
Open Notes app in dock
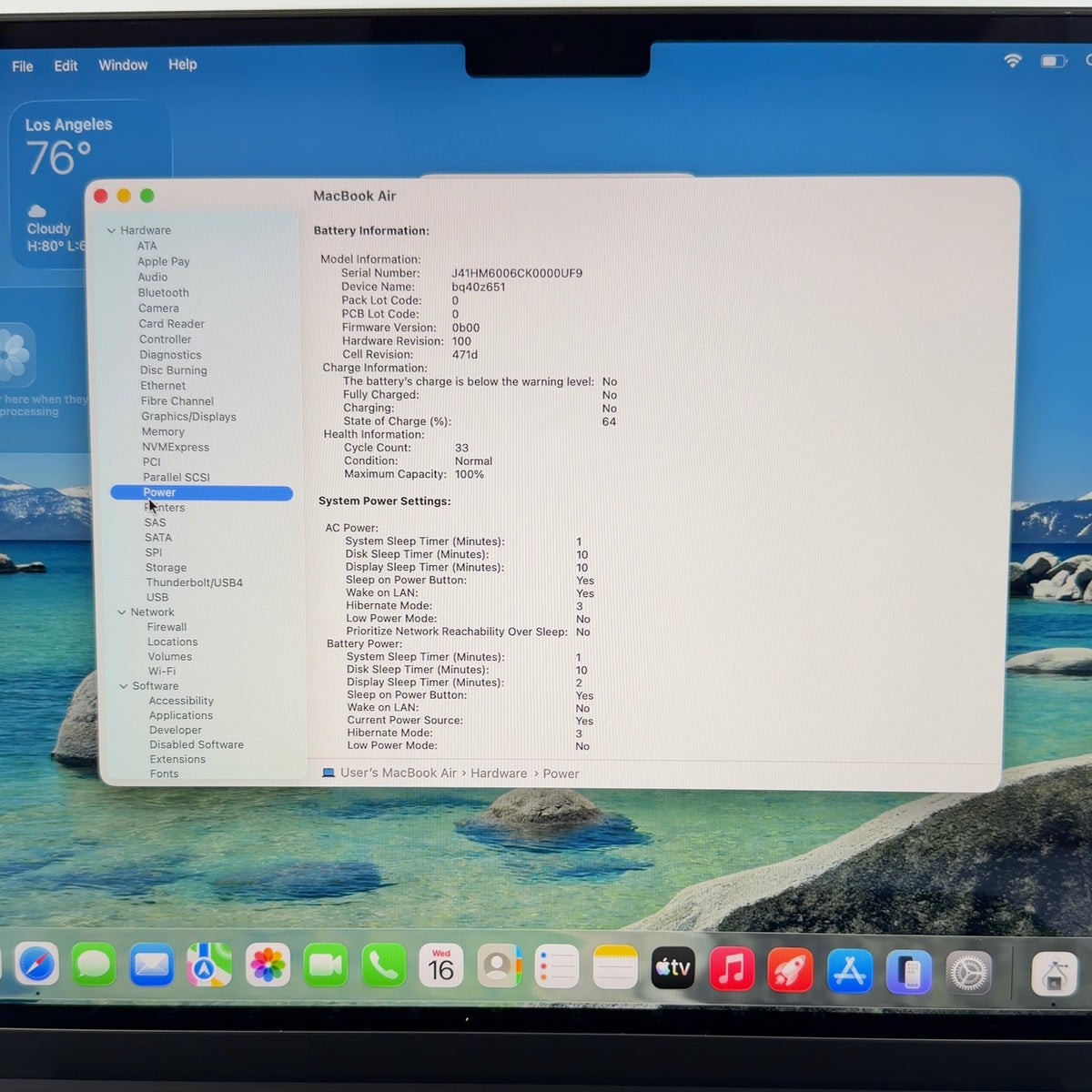click(x=615, y=966)
